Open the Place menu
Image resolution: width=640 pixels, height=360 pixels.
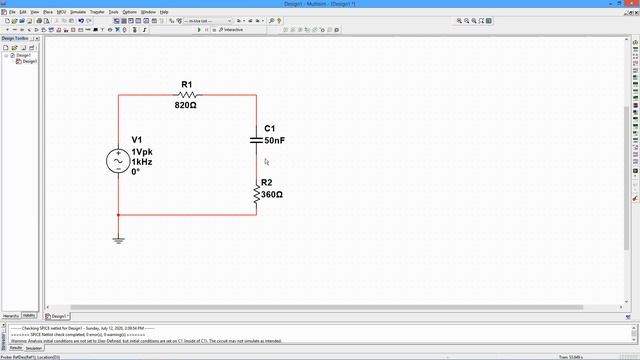(x=48, y=12)
